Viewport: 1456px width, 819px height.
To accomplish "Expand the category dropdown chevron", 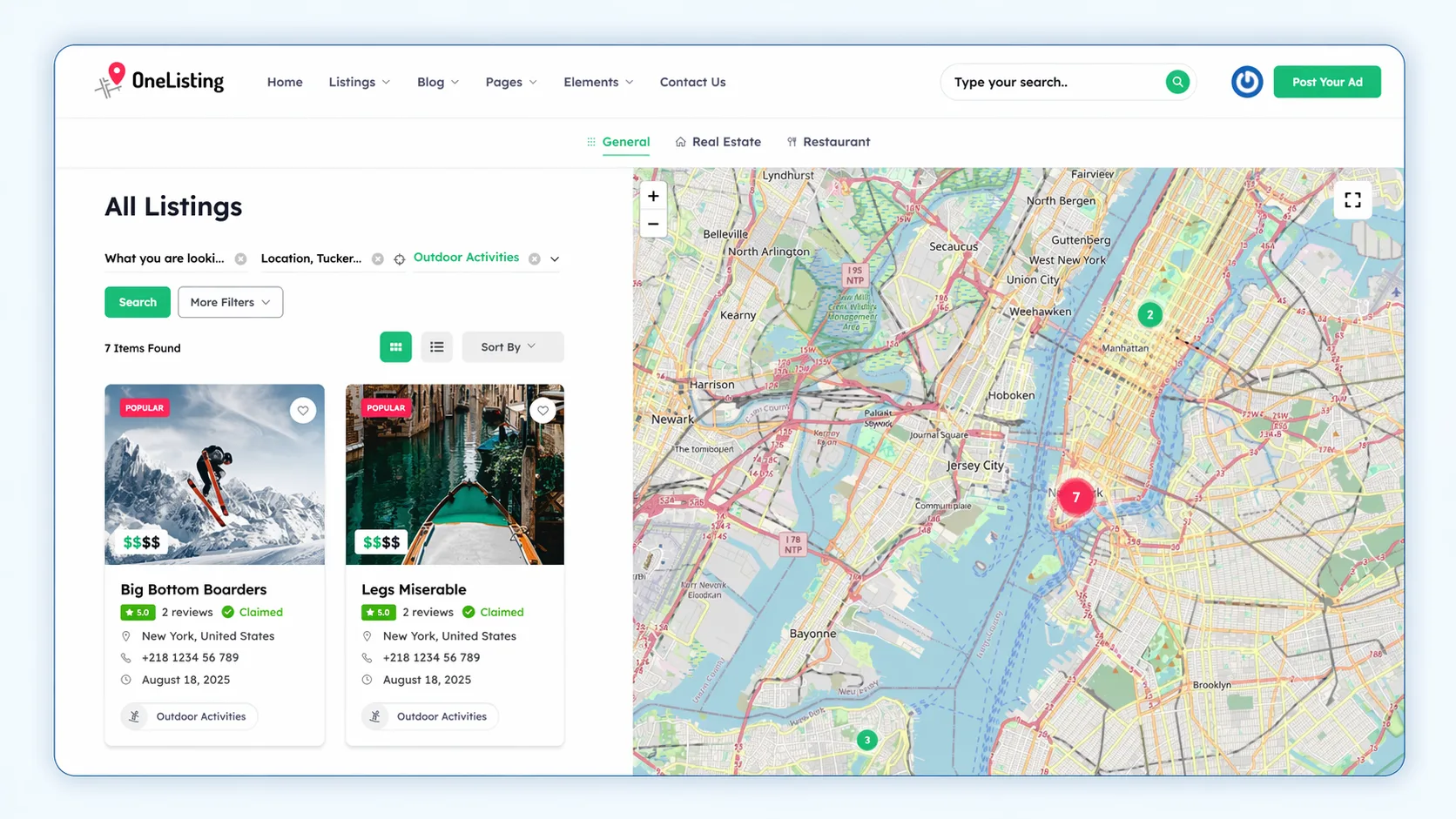I will pyautogui.click(x=555, y=259).
